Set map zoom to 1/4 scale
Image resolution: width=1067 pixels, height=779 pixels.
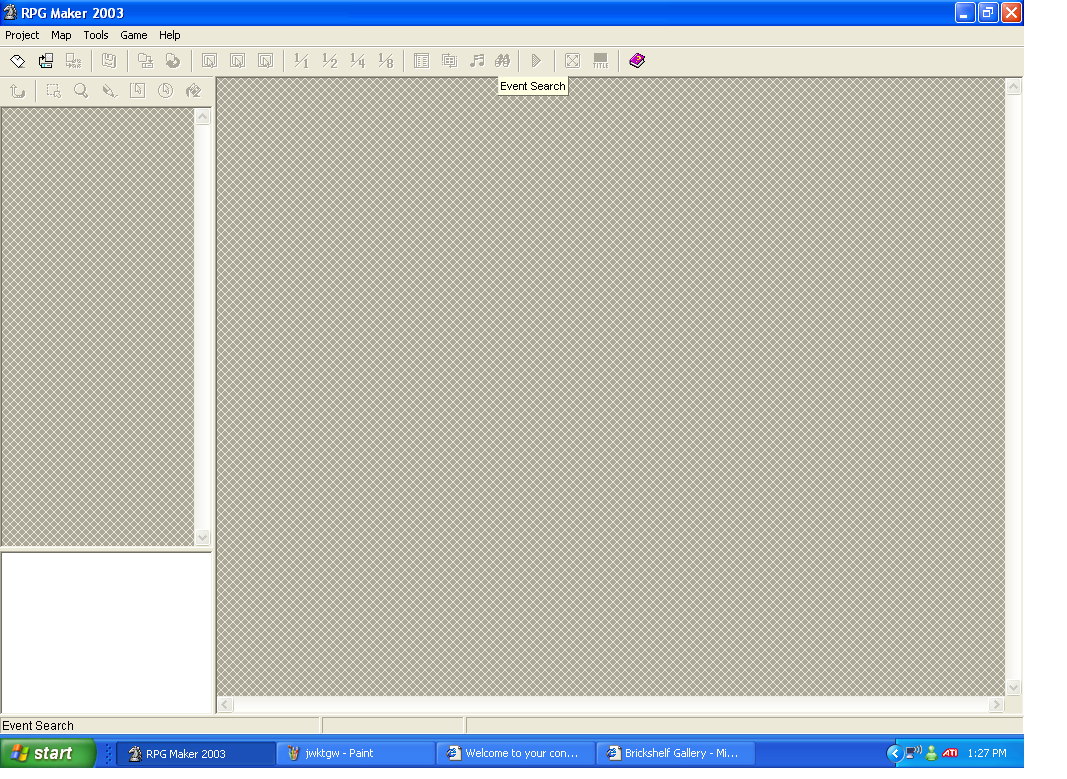(x=357, y=61)
